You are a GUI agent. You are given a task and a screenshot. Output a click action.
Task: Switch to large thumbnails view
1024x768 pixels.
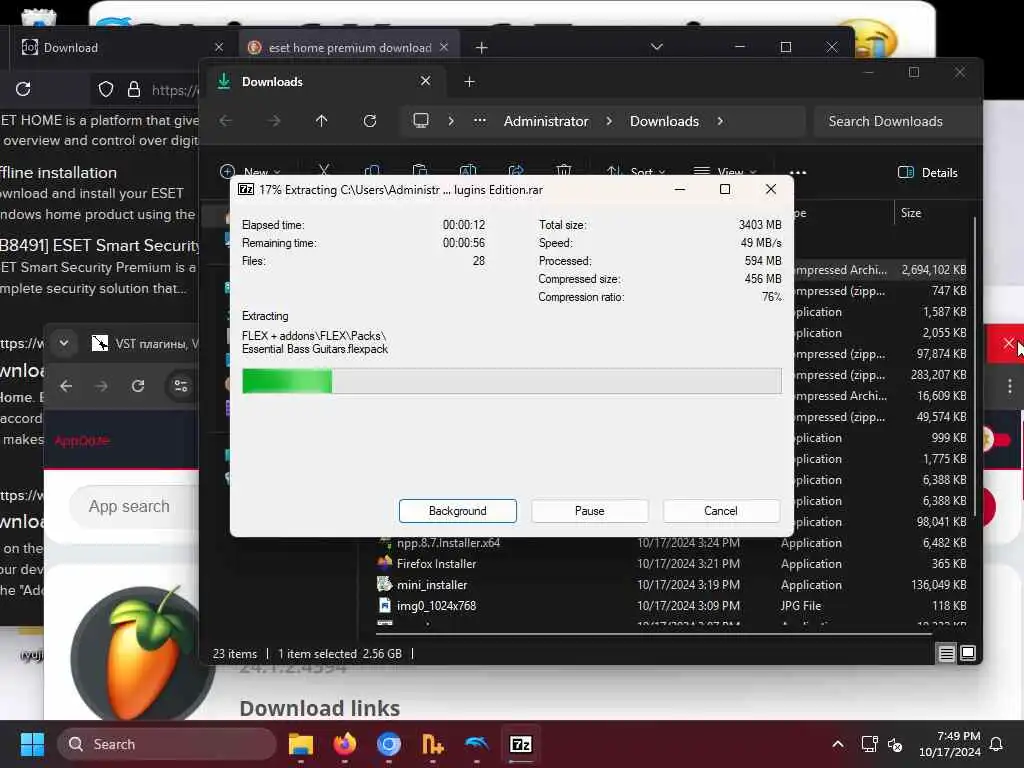click(968, 653)
